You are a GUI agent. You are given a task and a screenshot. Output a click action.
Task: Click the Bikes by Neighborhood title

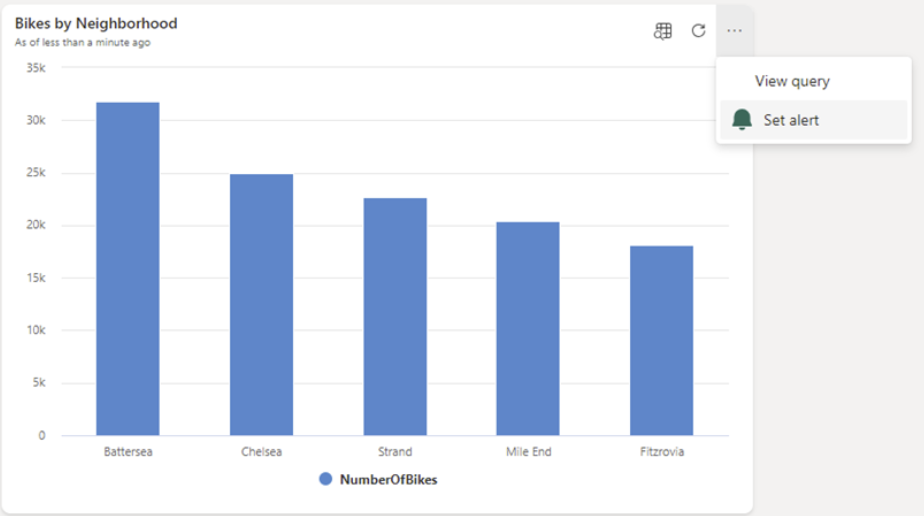click(x=96, y=23)
